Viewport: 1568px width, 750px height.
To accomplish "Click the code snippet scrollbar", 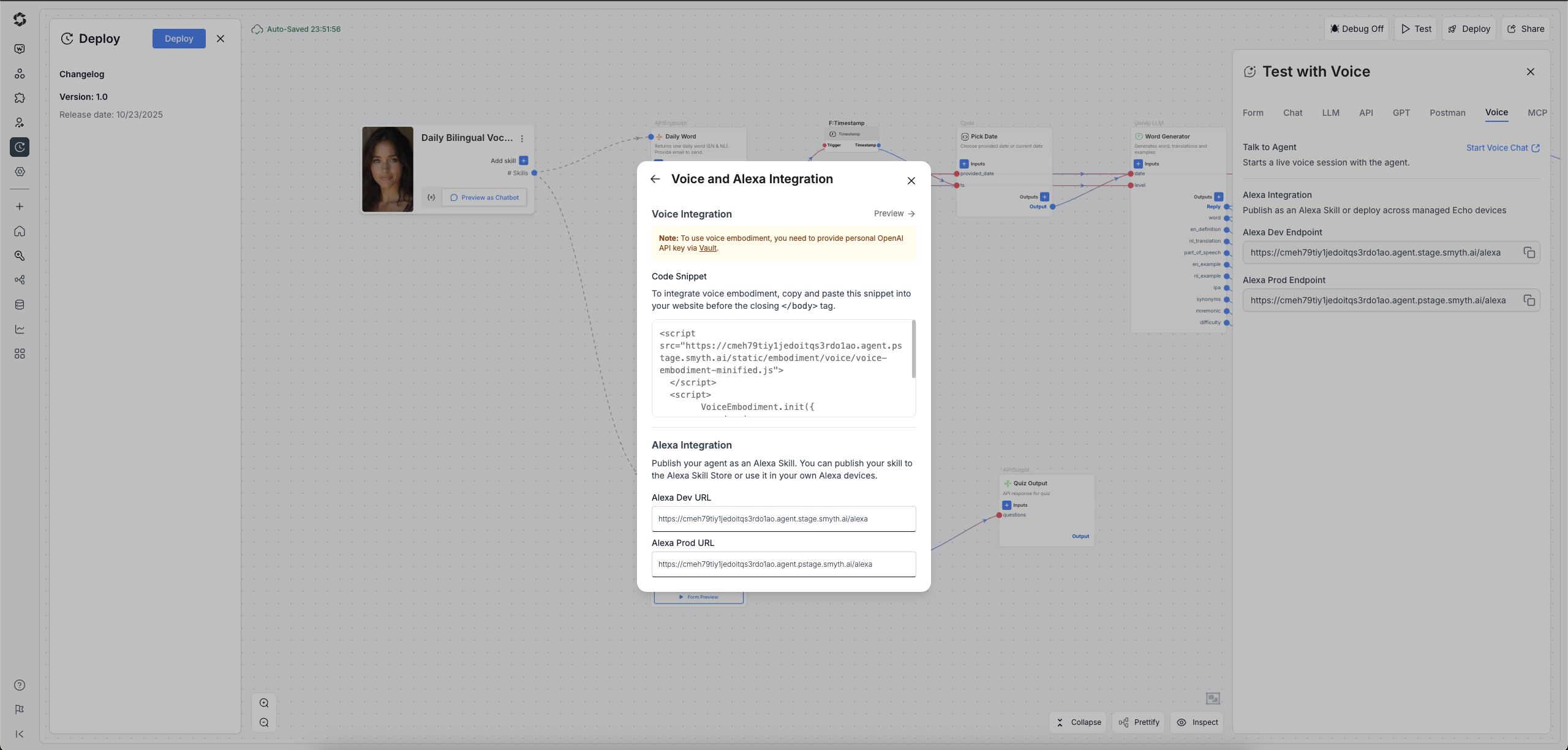I will coord(913,349).
